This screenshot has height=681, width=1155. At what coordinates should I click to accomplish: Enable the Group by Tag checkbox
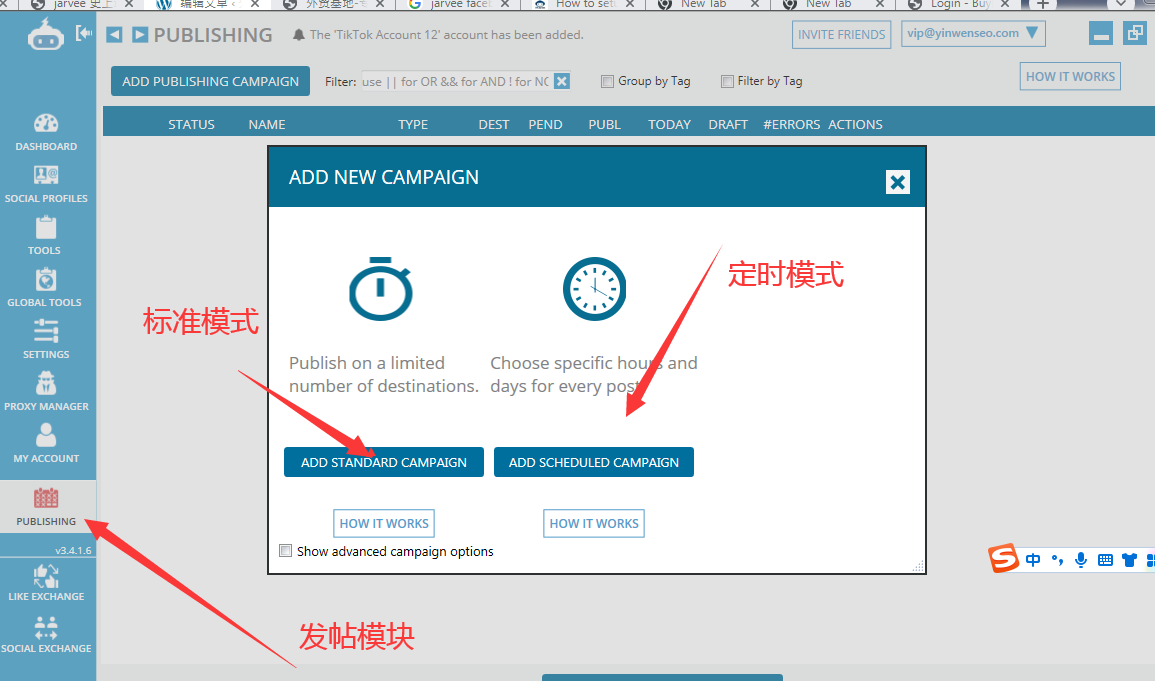607,81
